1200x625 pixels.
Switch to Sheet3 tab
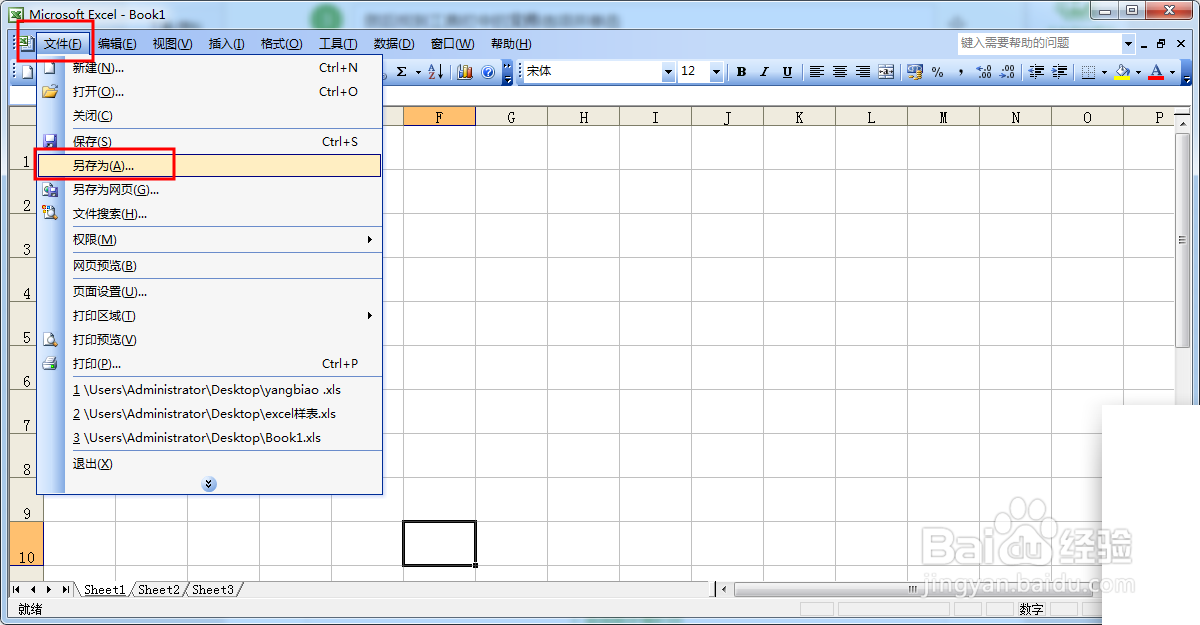212,590
